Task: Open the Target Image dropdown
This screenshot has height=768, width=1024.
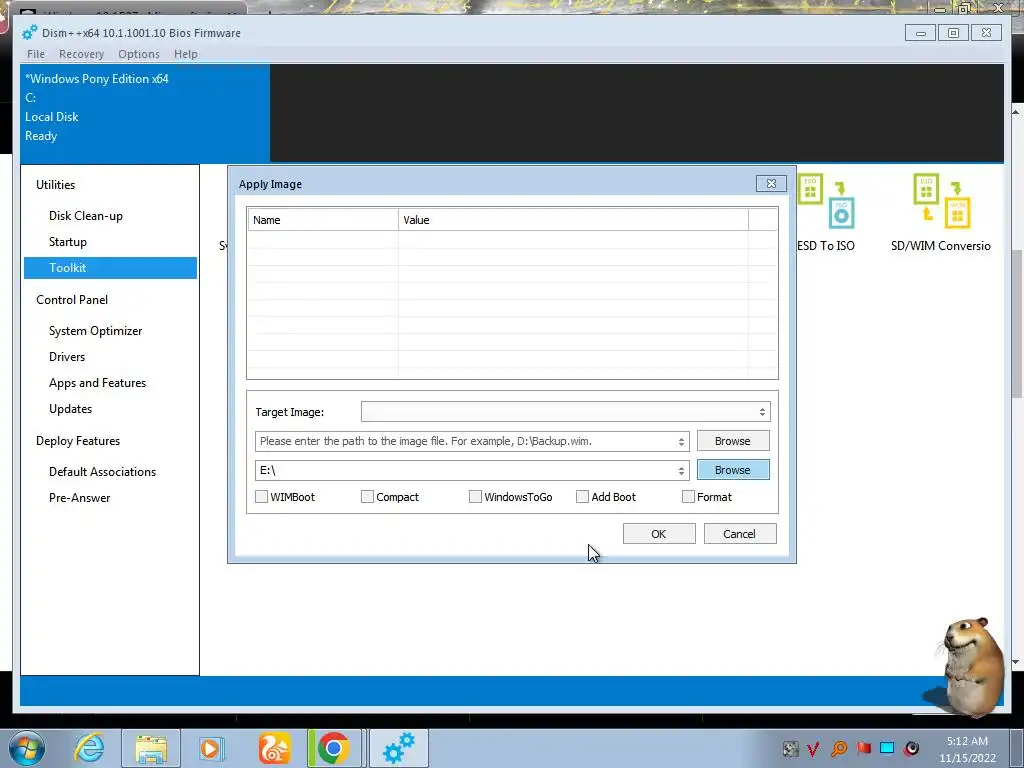Action: click(566, 412)
